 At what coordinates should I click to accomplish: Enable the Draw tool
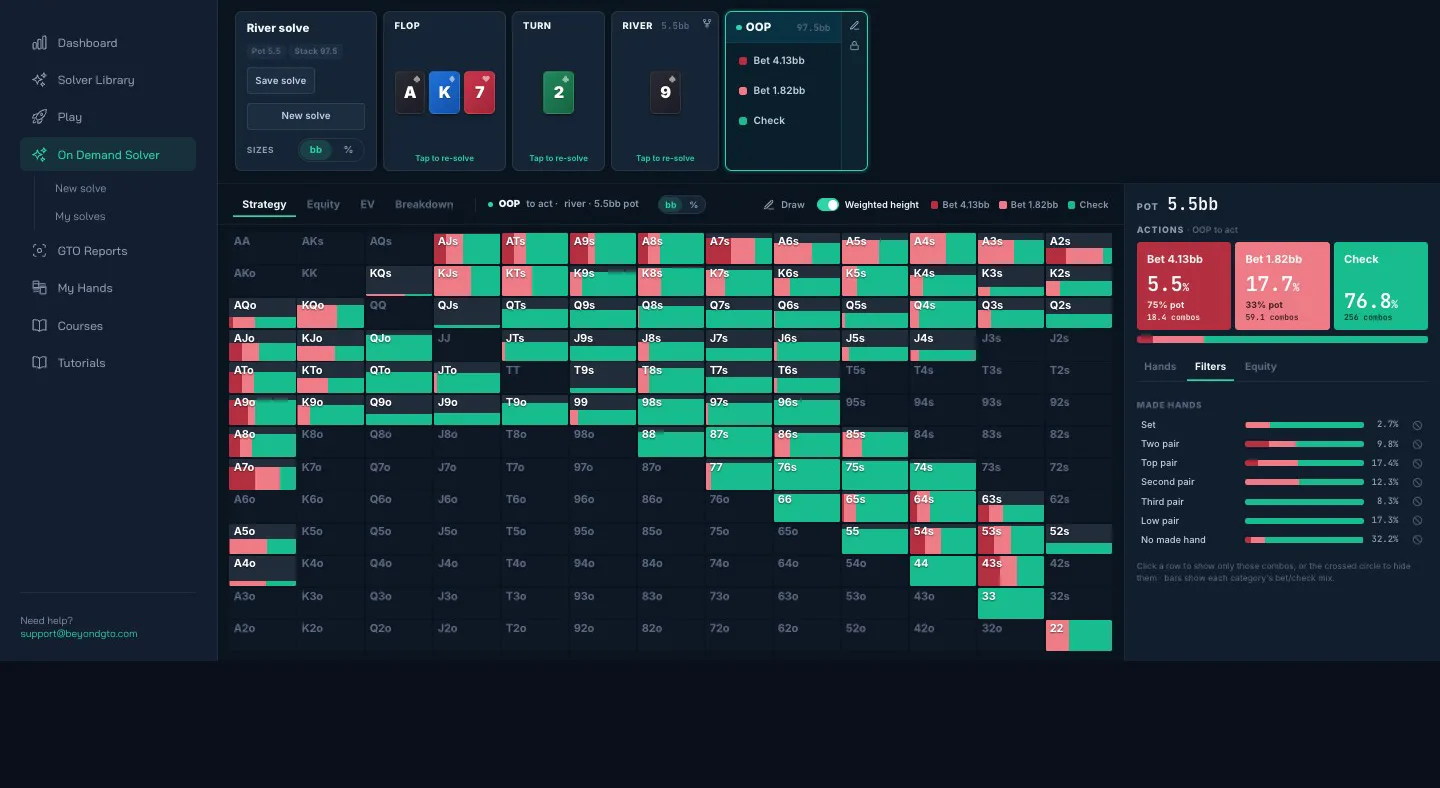pyautogui.click(x=784, y=204)
